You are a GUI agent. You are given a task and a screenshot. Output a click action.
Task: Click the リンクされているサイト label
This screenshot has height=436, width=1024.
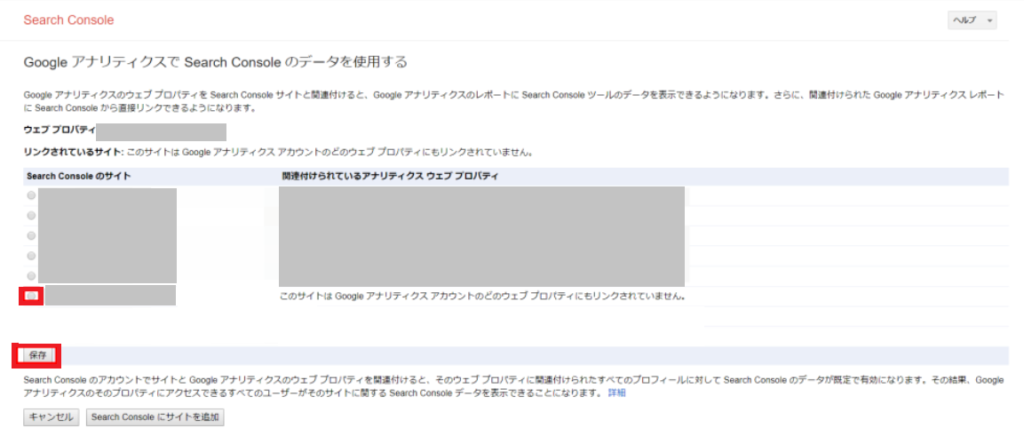(72, 153)
